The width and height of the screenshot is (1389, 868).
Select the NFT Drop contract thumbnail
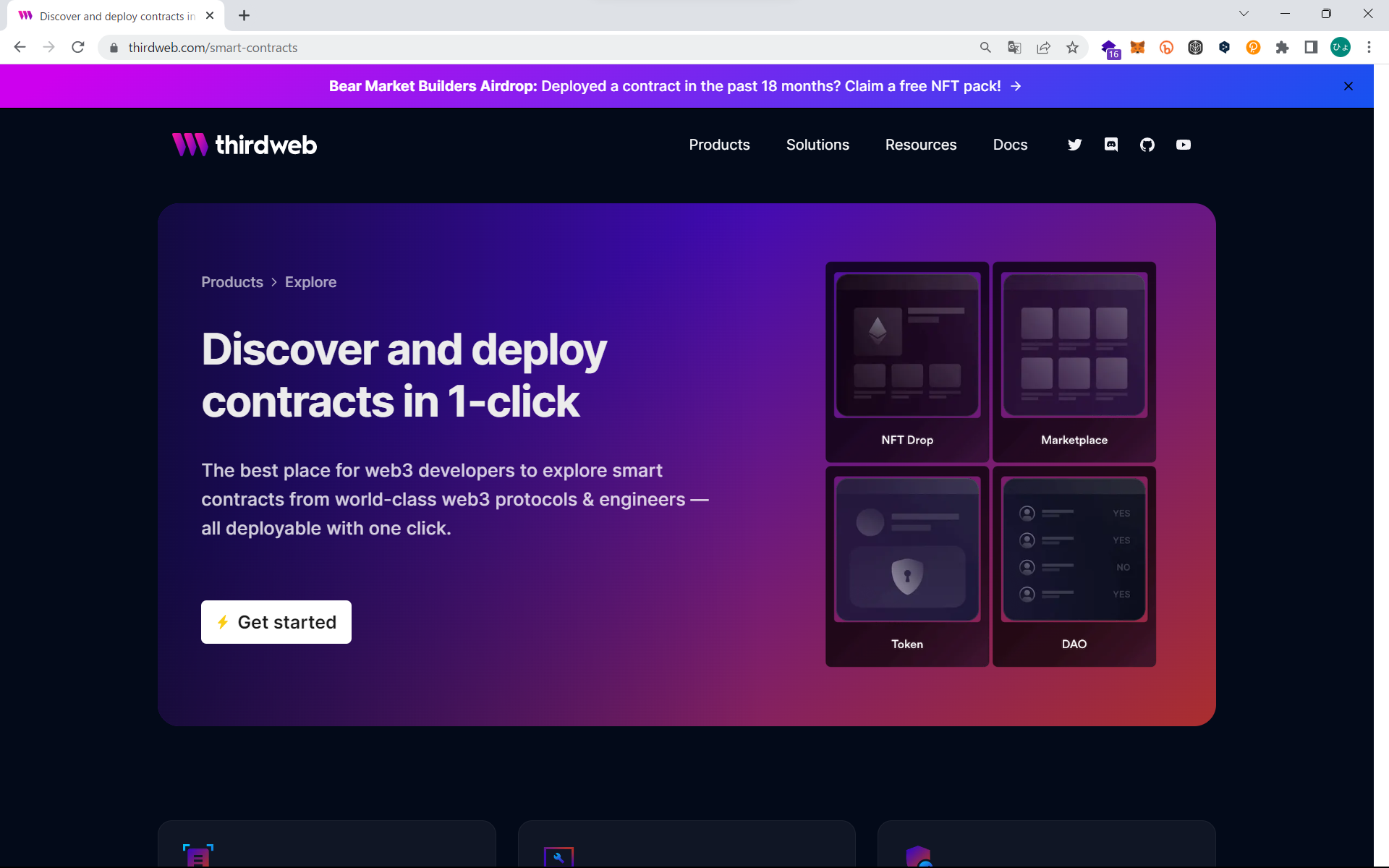[907, 362]
